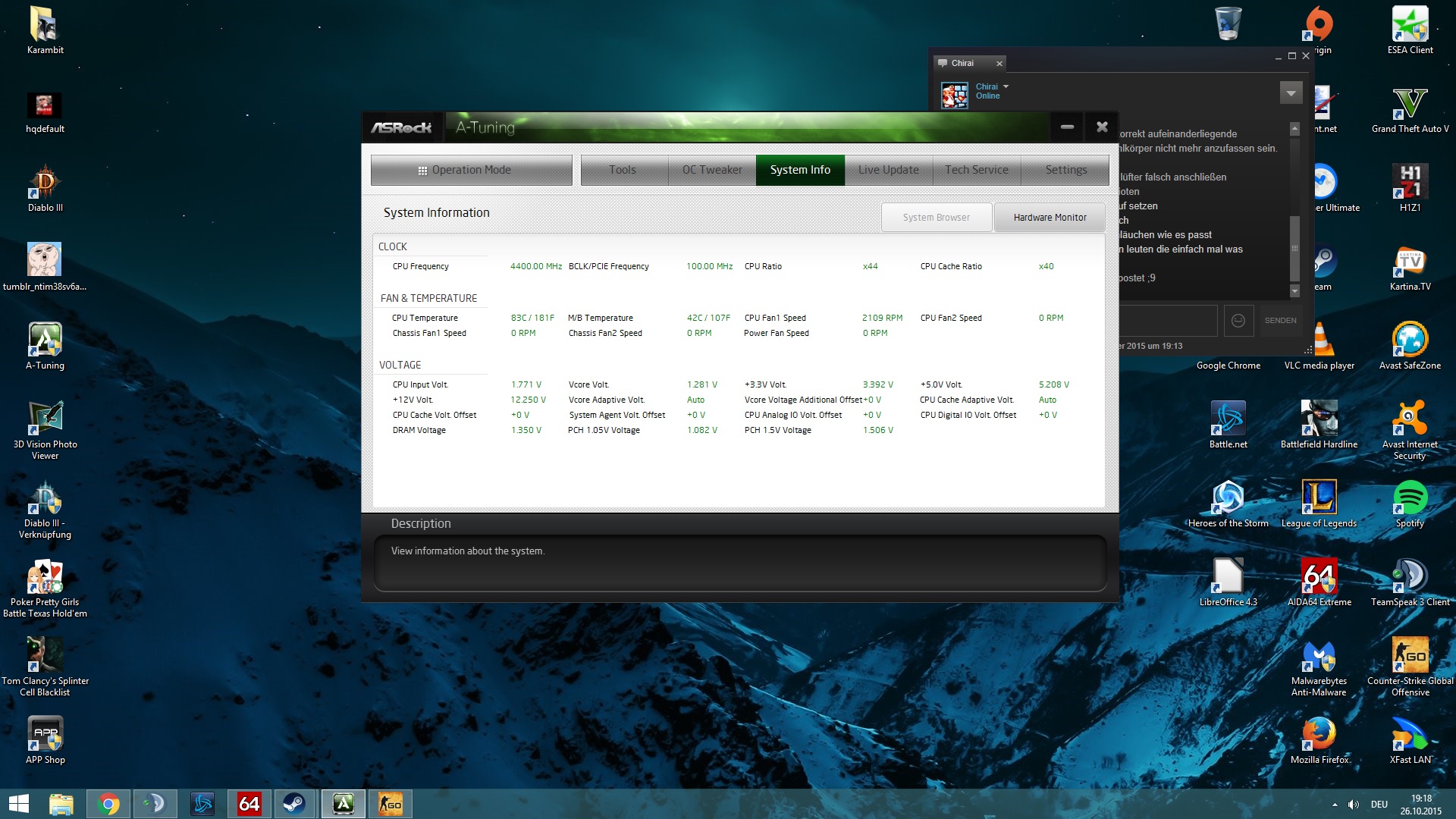Click the System Browser button

click(936, 218)
